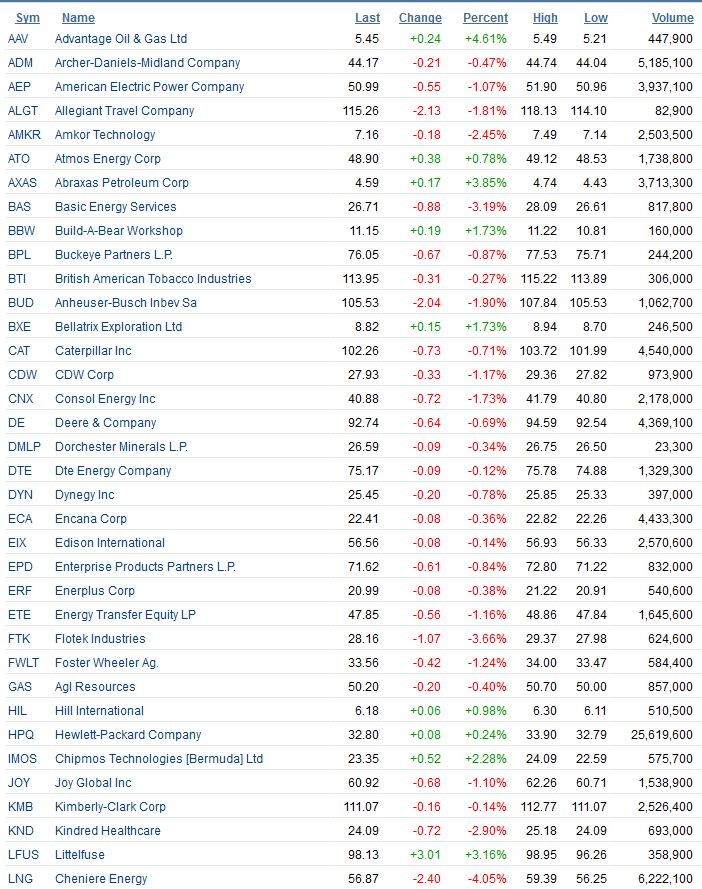Open the LFUS ticker symbol
The height and width of the screenshot is (889, 702).
23,854
